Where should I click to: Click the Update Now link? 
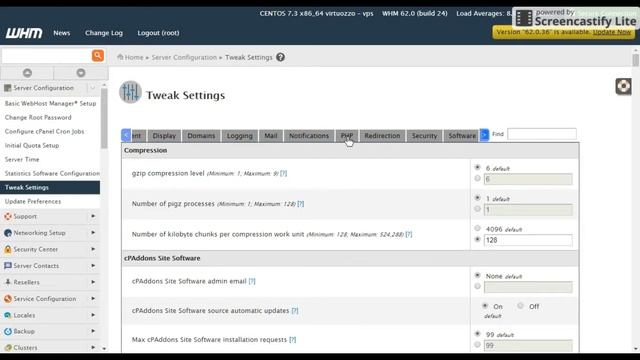612,32
